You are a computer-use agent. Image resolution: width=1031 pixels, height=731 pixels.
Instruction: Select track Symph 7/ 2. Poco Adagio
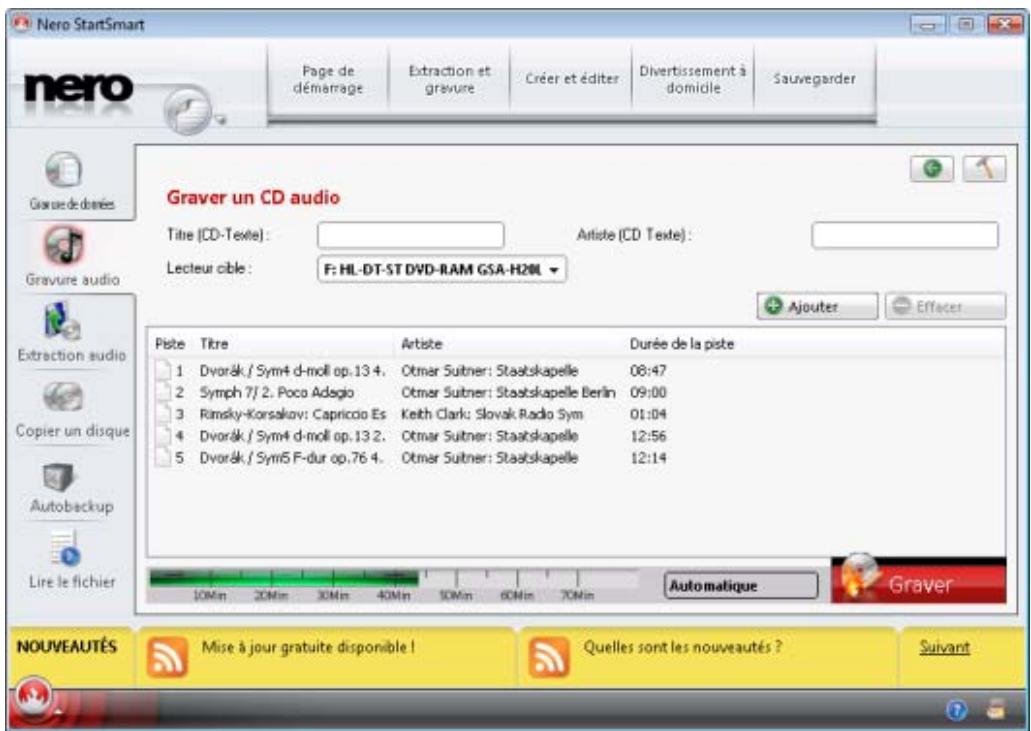(277, 392)
